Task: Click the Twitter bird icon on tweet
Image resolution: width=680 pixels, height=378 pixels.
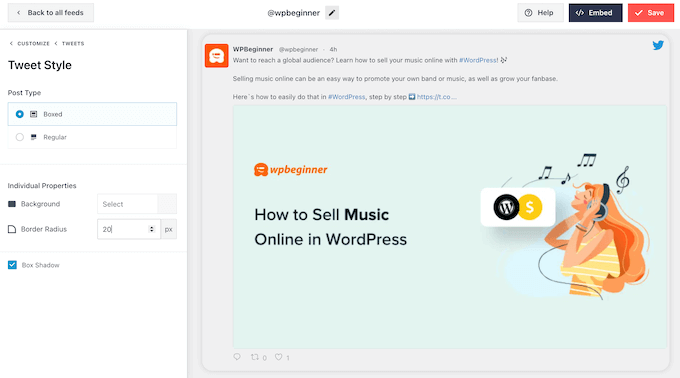Action: click(x=658, y=45)
